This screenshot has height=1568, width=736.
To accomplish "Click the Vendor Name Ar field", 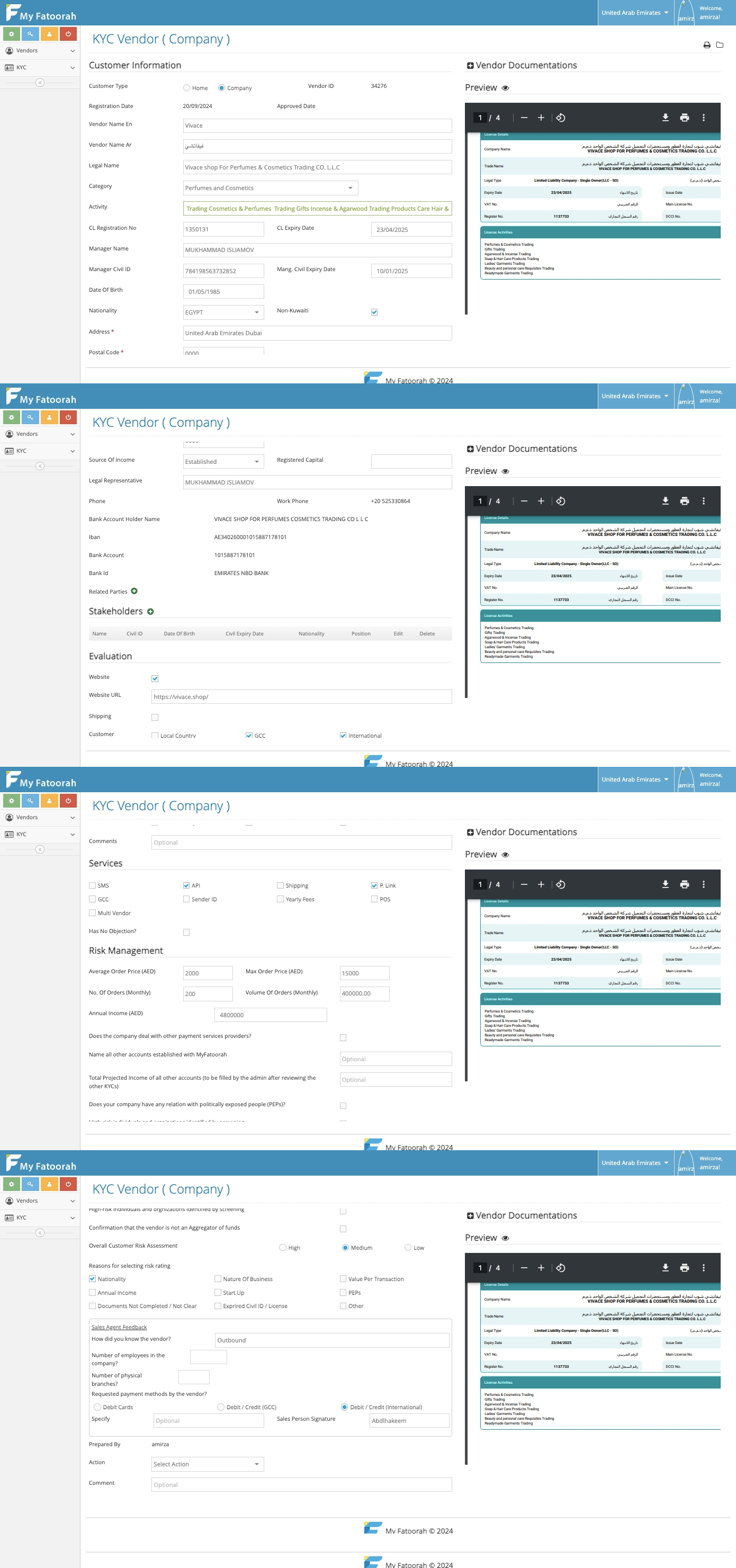I will [x=317, y=146].
